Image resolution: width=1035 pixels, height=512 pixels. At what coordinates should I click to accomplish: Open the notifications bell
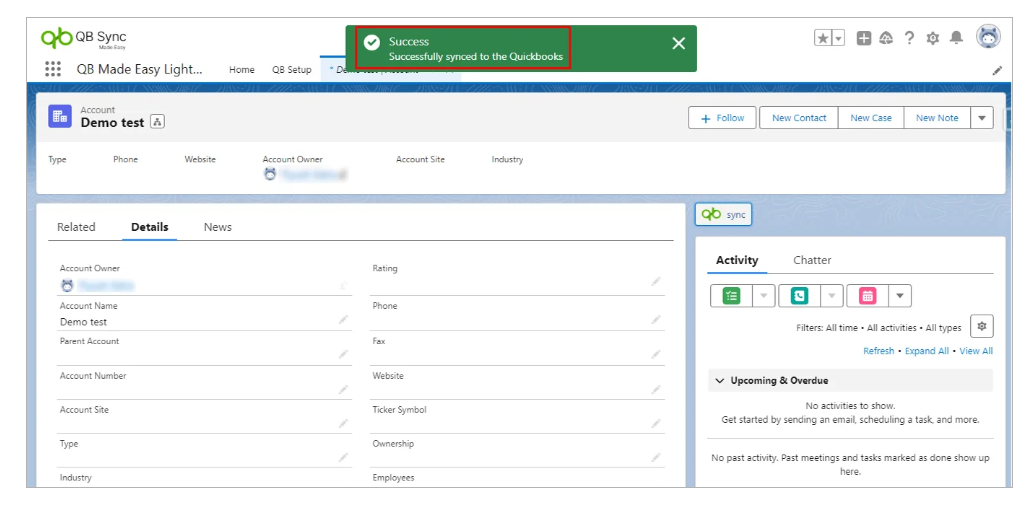[956, 38]
